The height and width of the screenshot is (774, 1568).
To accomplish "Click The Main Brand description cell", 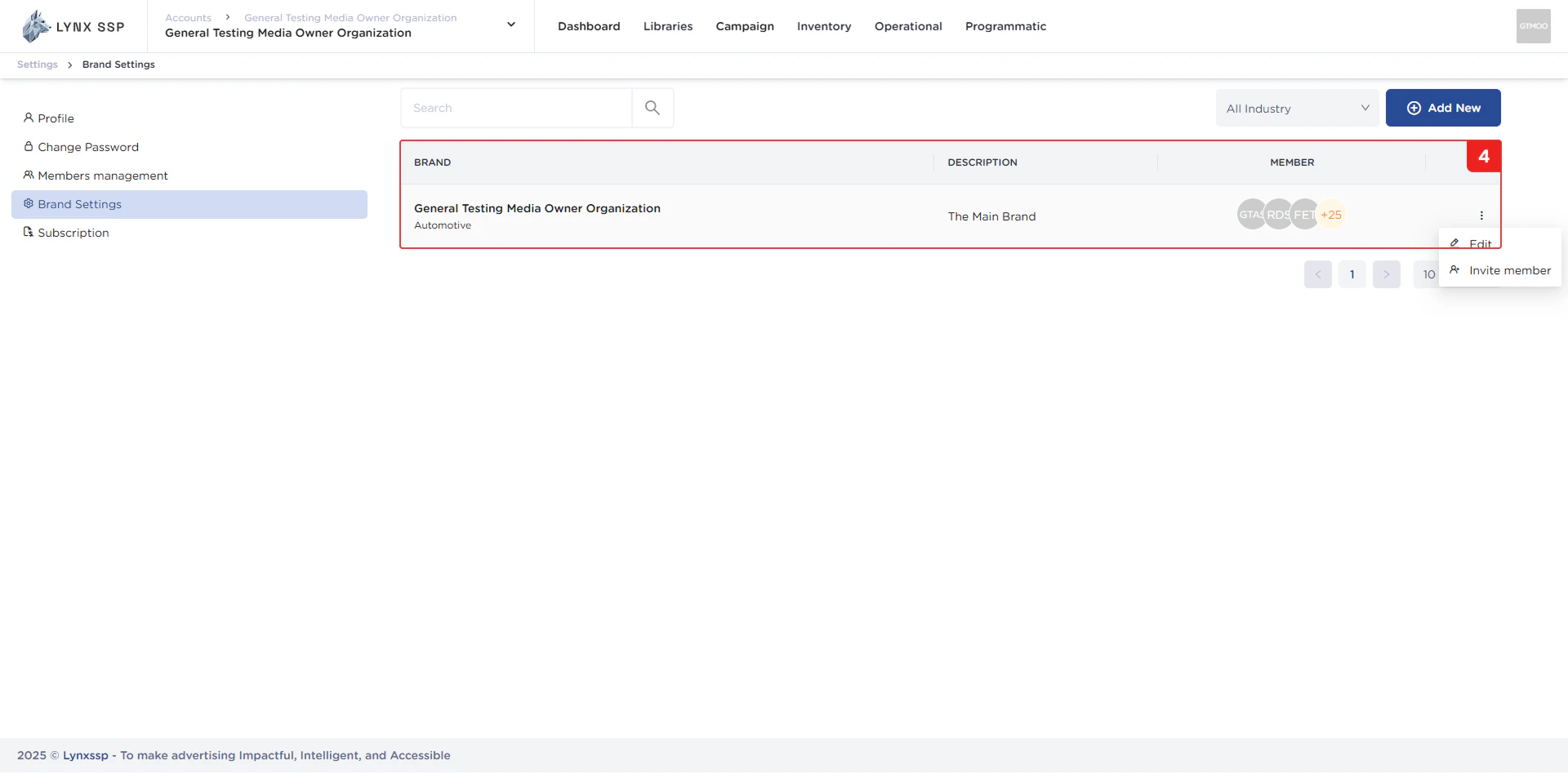I will pyautogui.click(x=991, y=216).
